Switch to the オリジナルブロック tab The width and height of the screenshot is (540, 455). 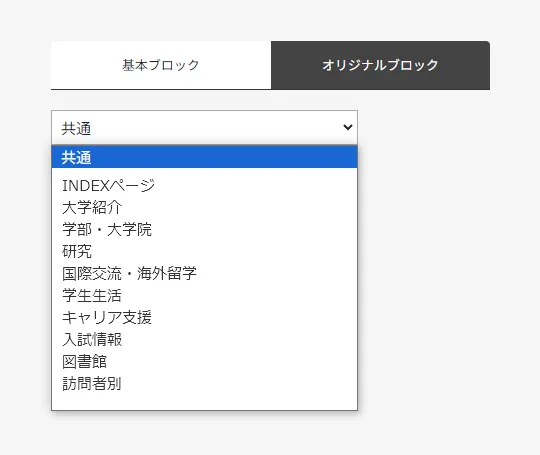click(x=381, y=65)
